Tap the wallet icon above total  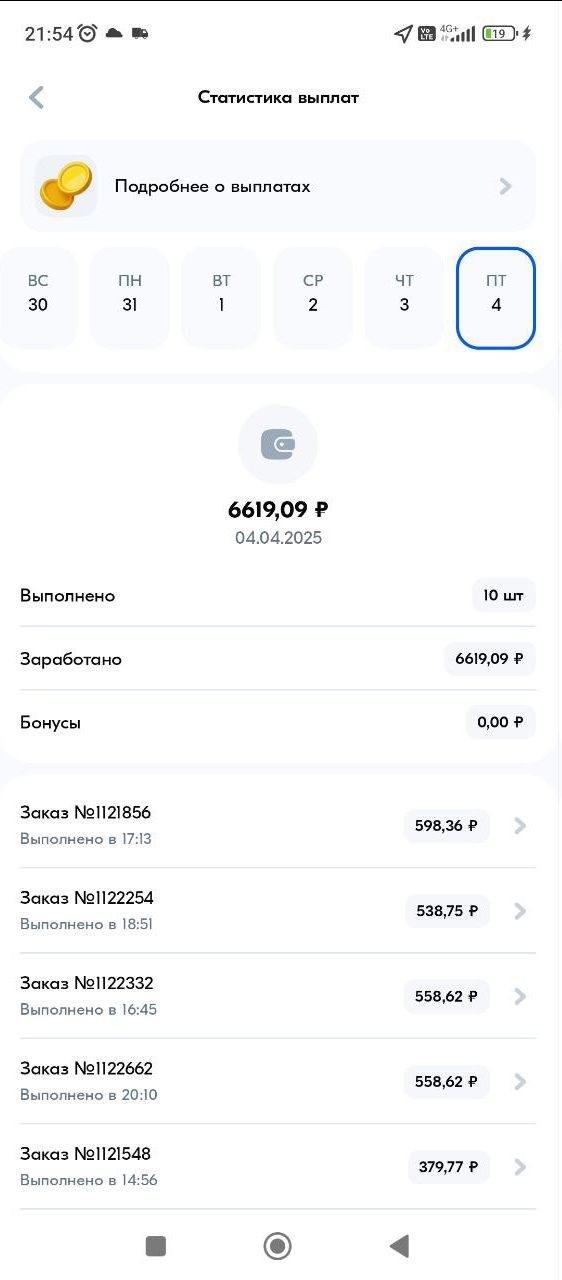[x=278, y=445]
